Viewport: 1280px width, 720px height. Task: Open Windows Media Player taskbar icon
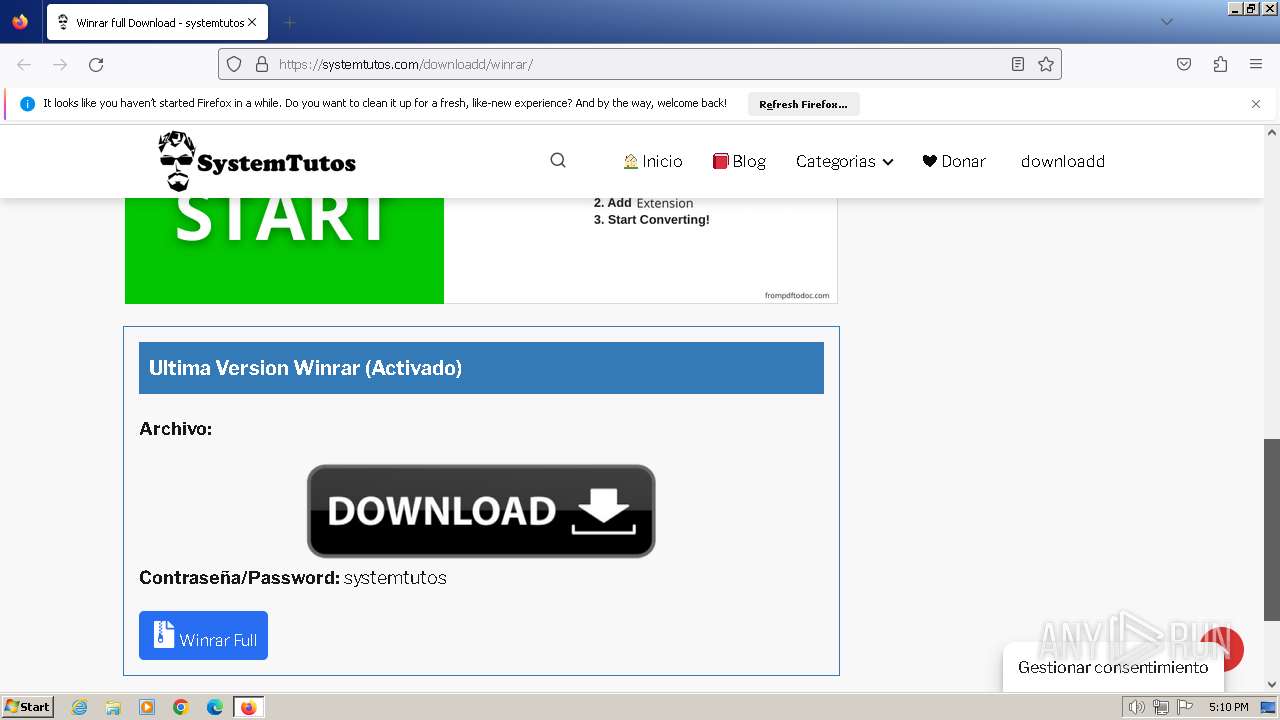point(147,707)
